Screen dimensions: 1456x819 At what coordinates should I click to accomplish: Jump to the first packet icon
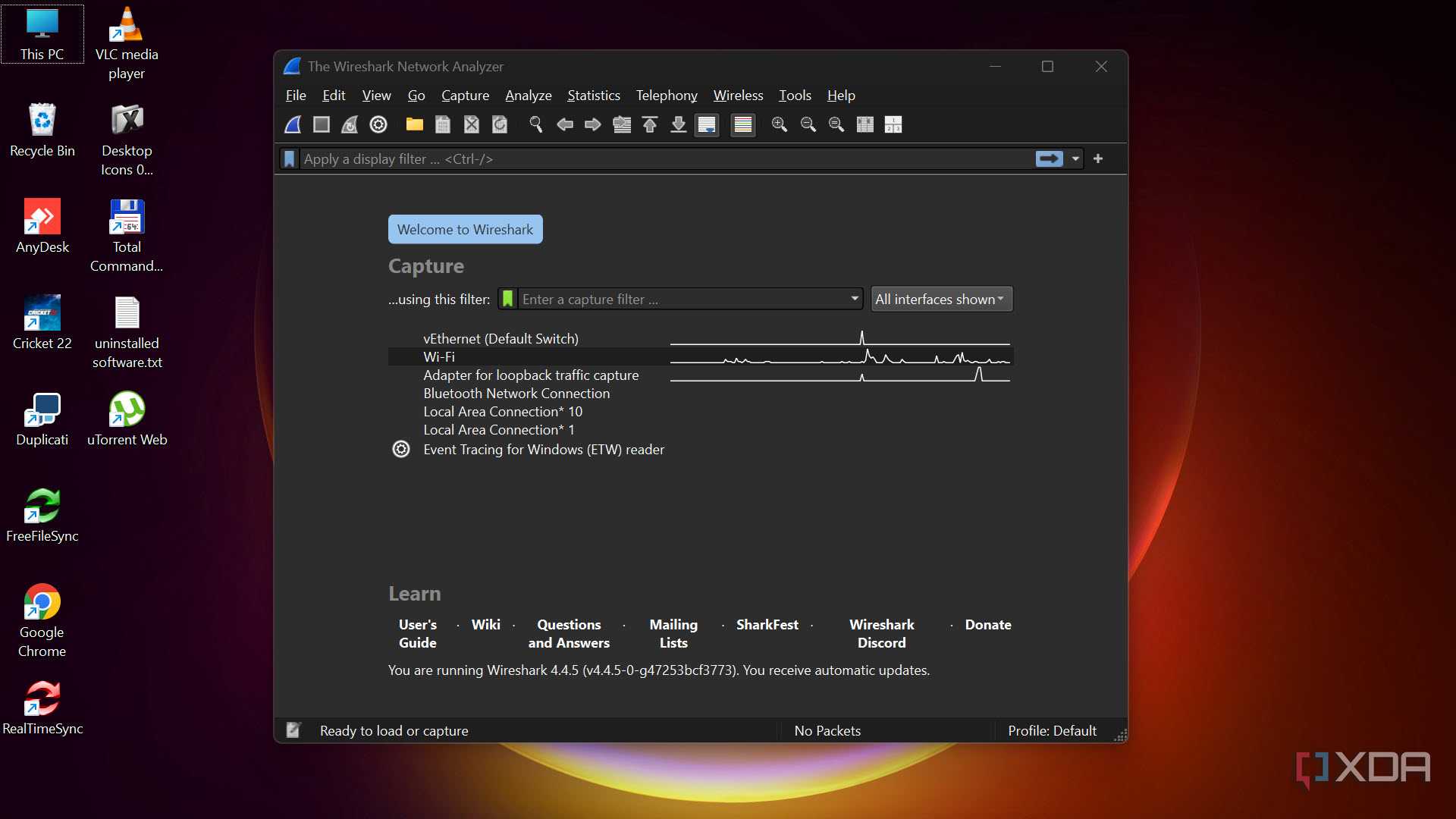pyautogui.click(x=650, y=124)
